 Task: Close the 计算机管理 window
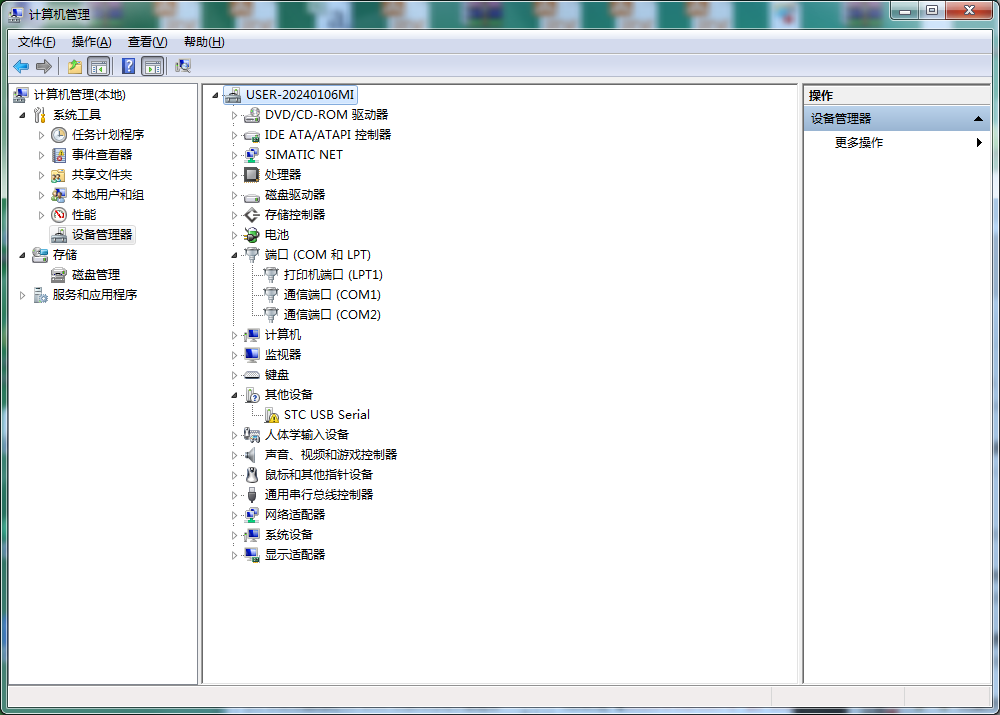[x=969, y=10]
